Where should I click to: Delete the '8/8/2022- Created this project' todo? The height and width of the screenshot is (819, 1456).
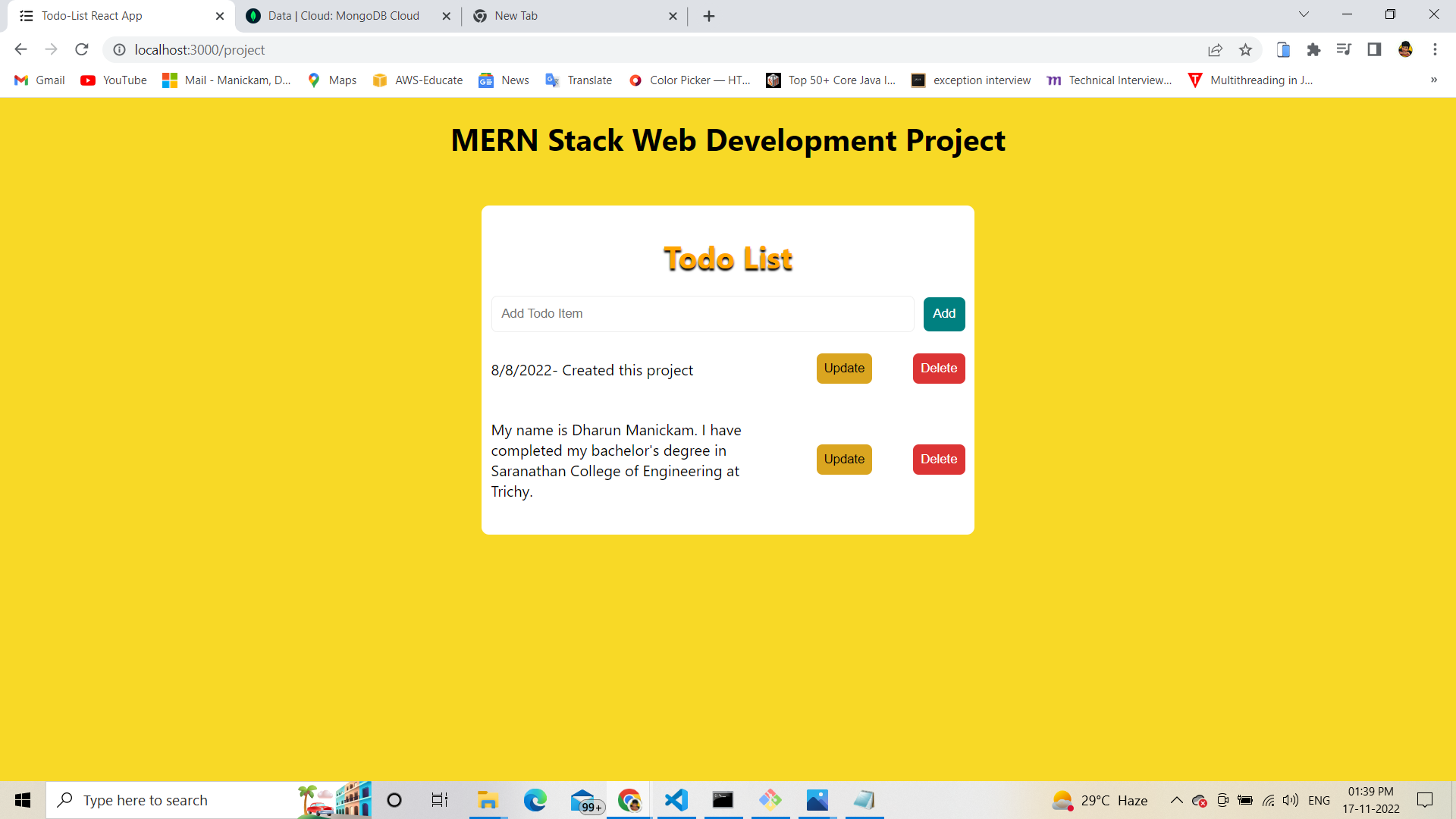click(938, 368)
